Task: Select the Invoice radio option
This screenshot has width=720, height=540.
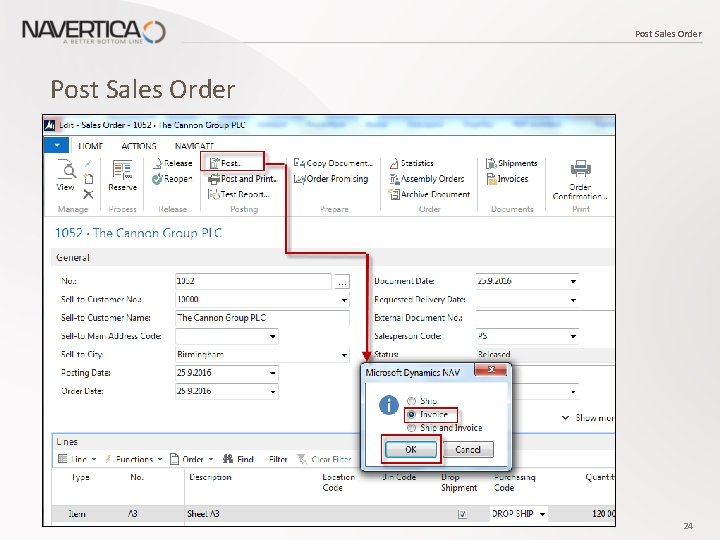Action: (x=411, y=414)
